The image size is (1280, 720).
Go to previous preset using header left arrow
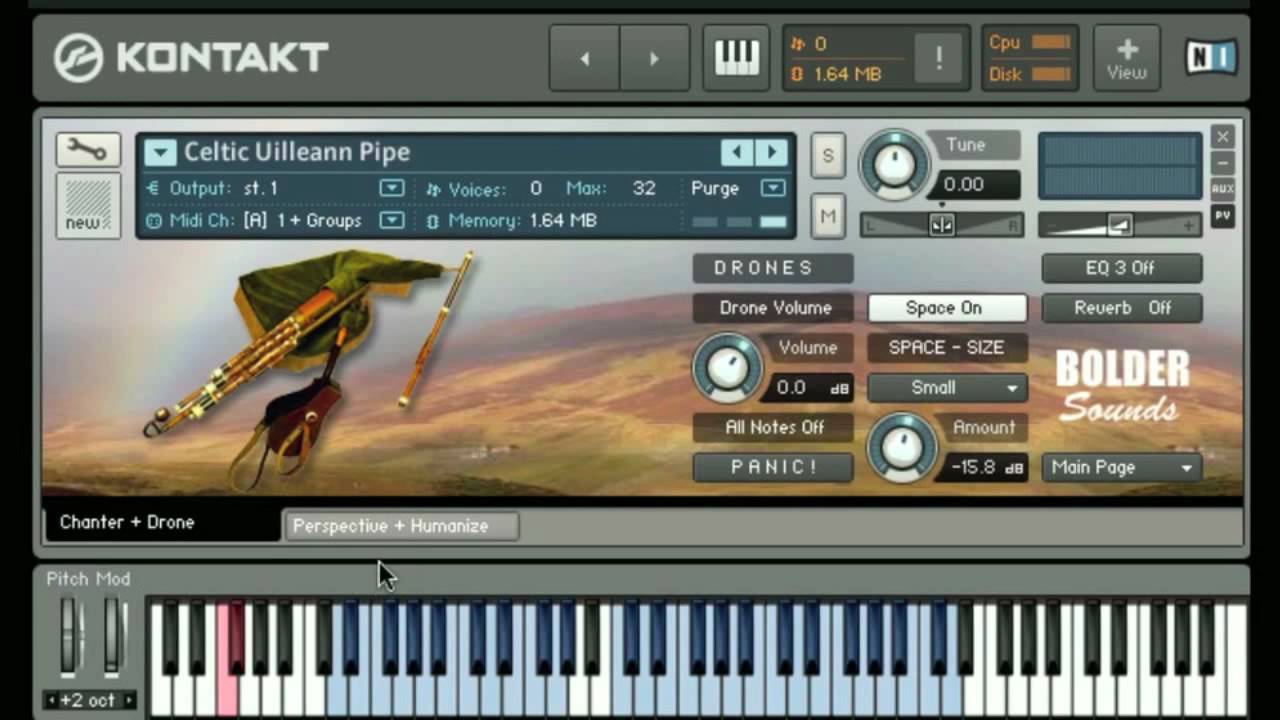pos(585,58)
